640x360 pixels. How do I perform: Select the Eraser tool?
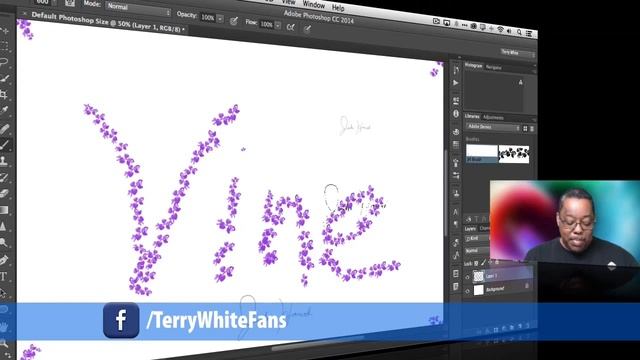(4, 193)
